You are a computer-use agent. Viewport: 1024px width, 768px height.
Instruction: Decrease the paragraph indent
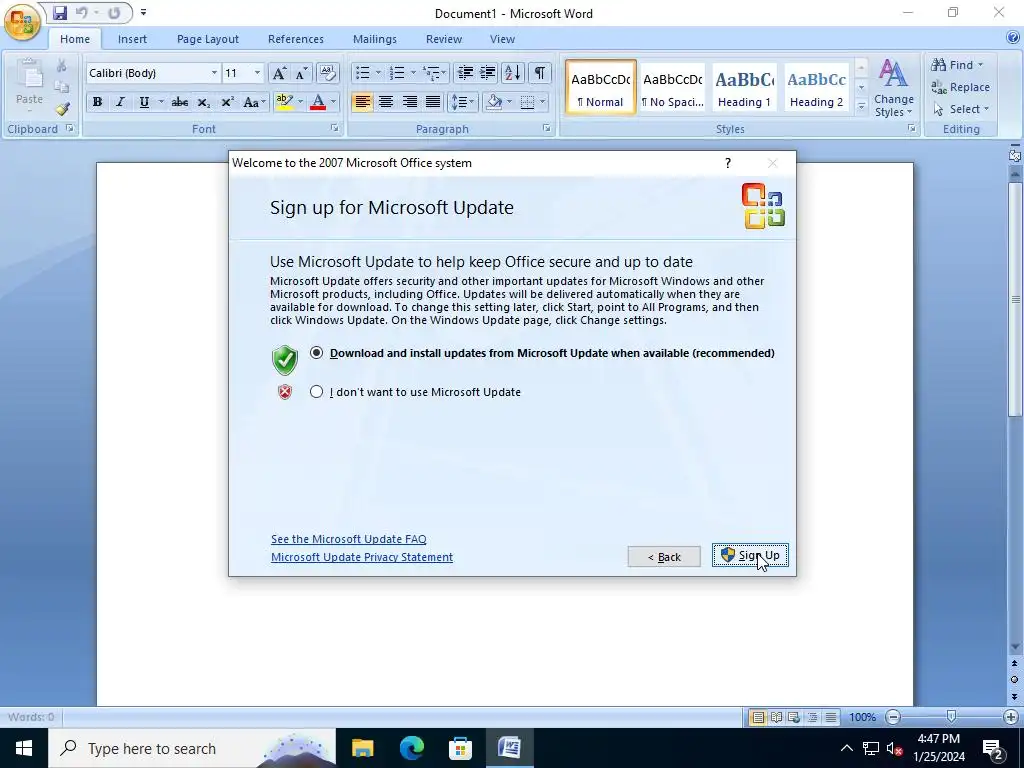(465, 72)
